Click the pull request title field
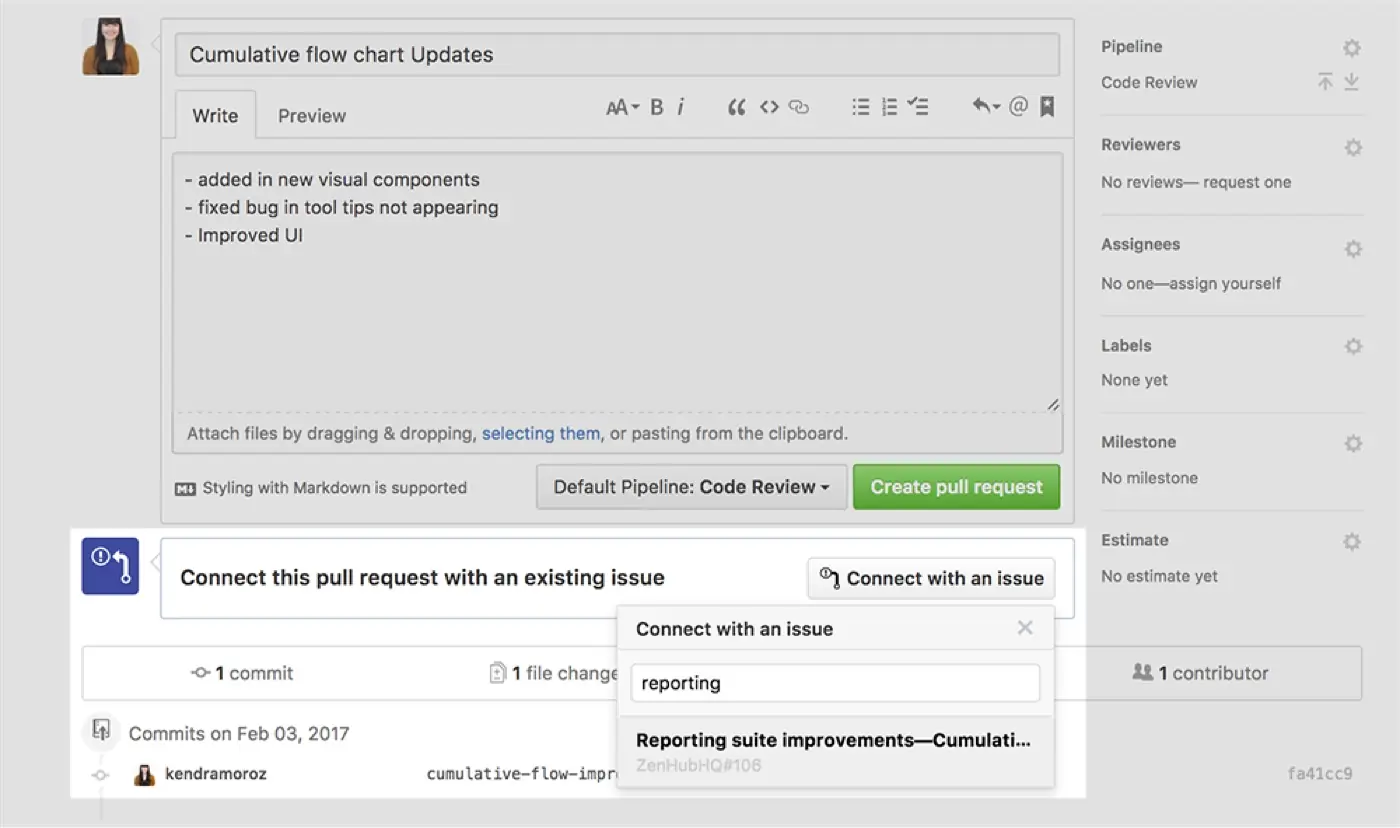The height and width of the screenshot is (828, 1400). (617, 55)
